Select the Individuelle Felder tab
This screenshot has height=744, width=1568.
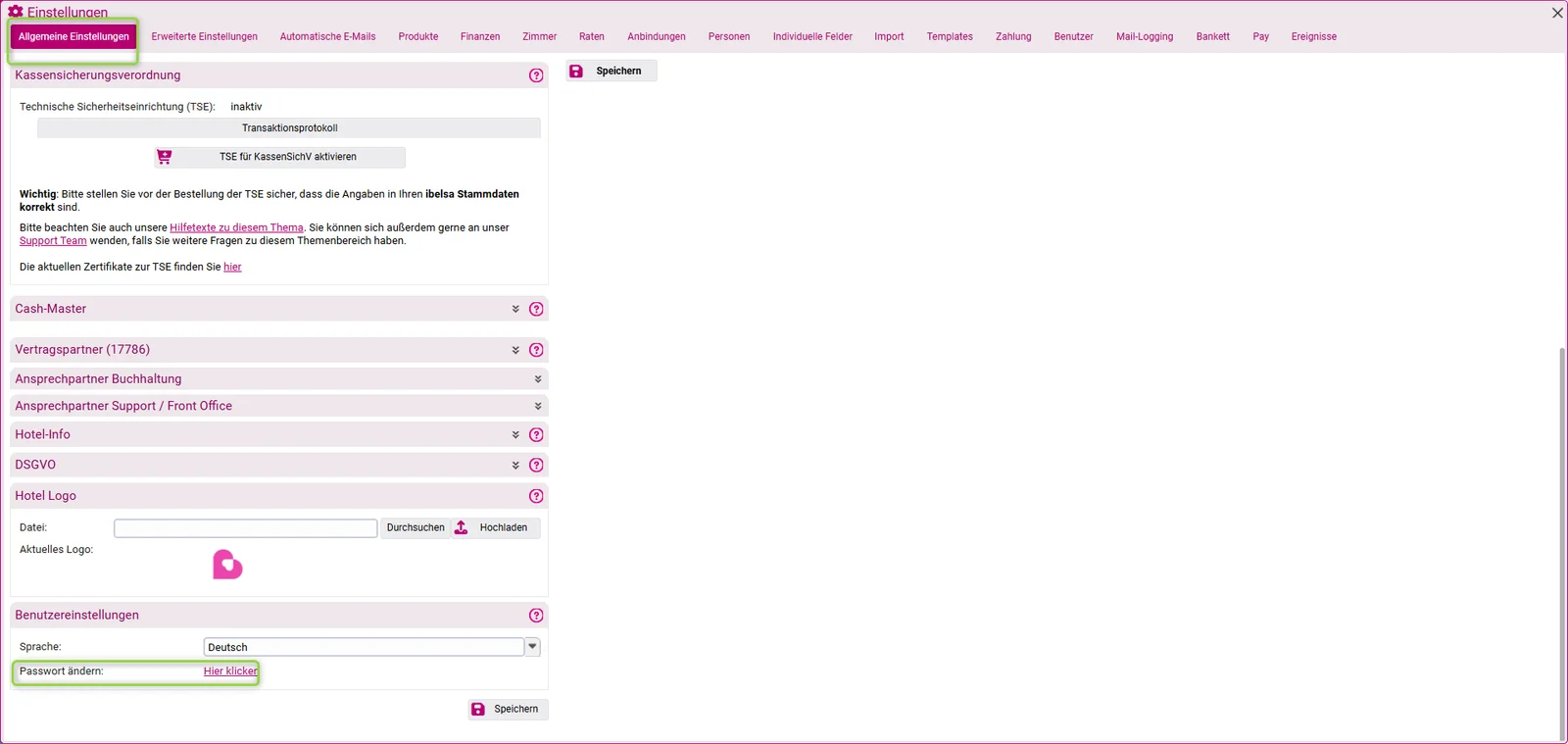coord(812,37)
